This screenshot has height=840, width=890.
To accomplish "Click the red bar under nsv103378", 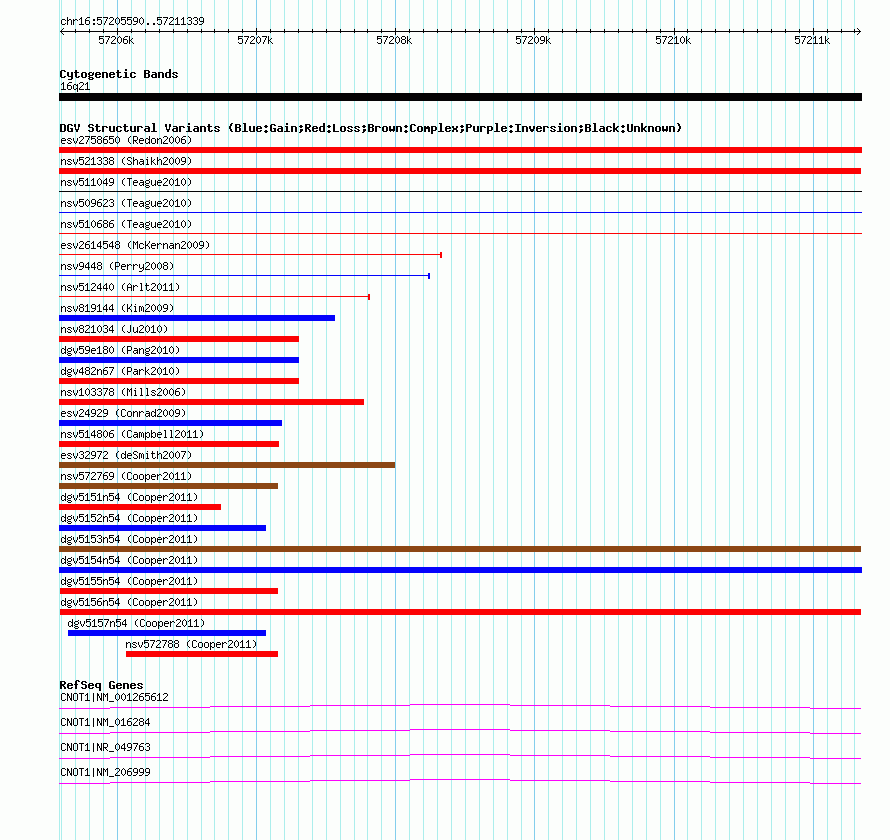I will (x=212, y=402).
